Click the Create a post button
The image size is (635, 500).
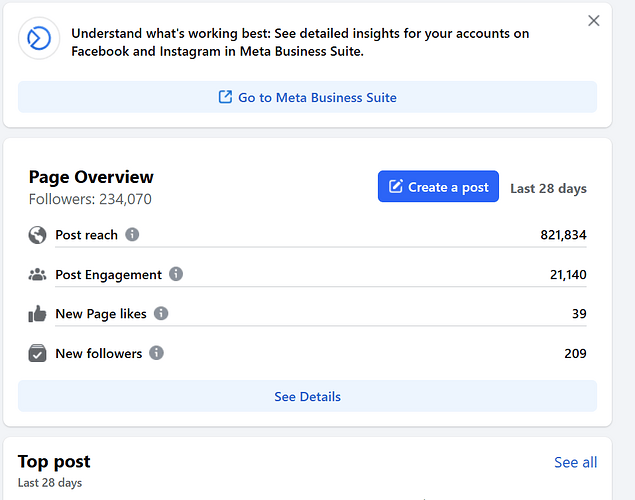pos(438,186)
